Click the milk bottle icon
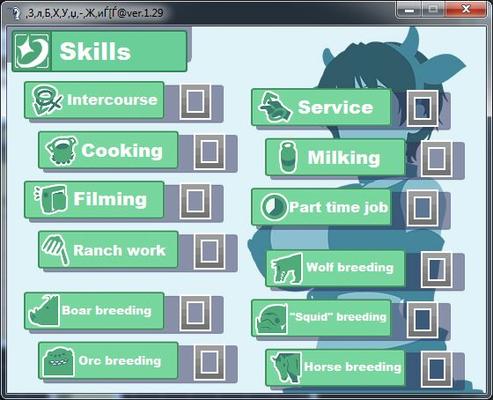This screenshot has height=400, width=493. (x=288, y=157)
